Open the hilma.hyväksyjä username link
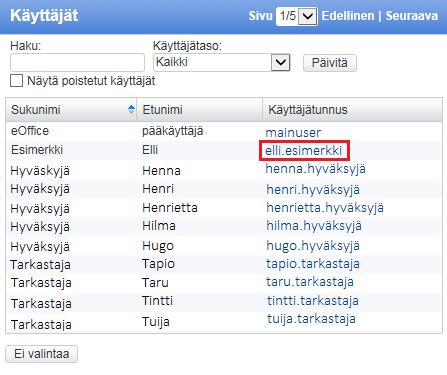 (314, 226)
